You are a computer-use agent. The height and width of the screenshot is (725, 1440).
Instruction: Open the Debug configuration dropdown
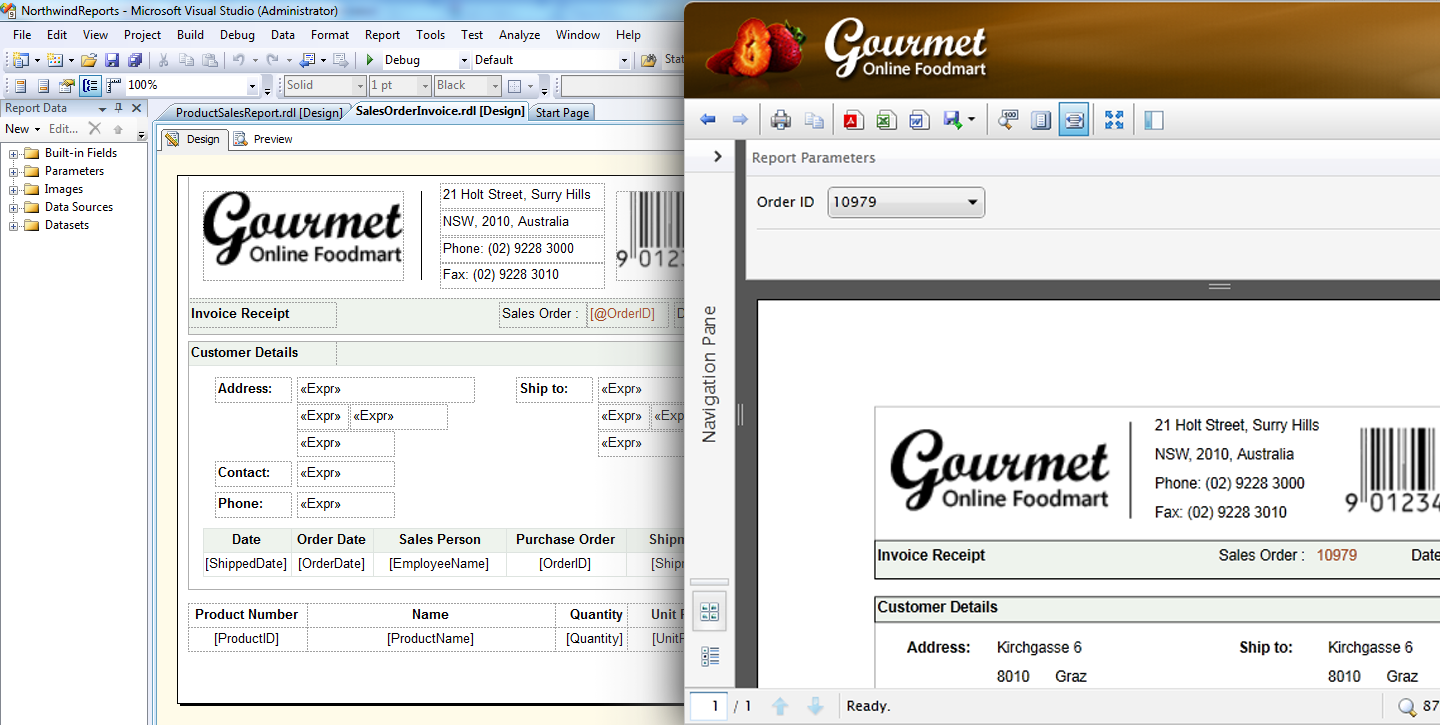(462, 60)
